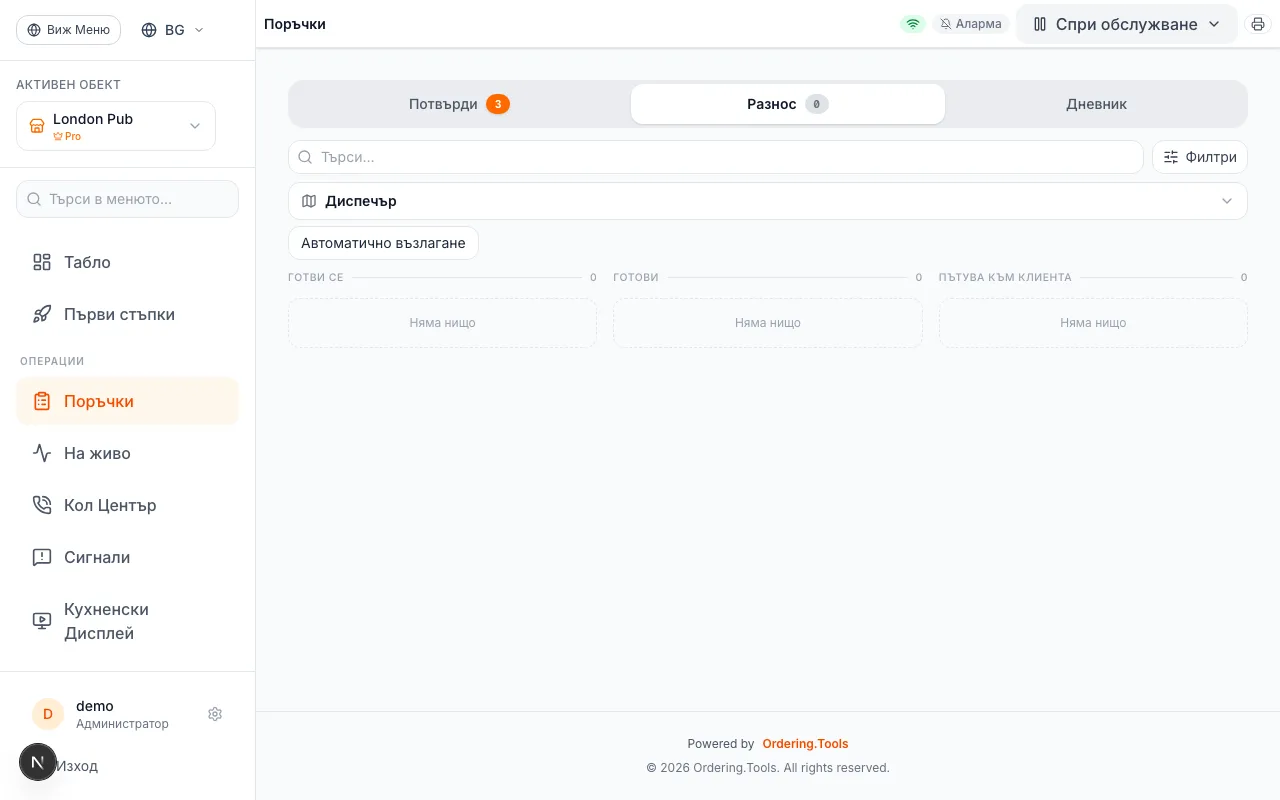Expand the London Pub venue selector

click(116, 126)
